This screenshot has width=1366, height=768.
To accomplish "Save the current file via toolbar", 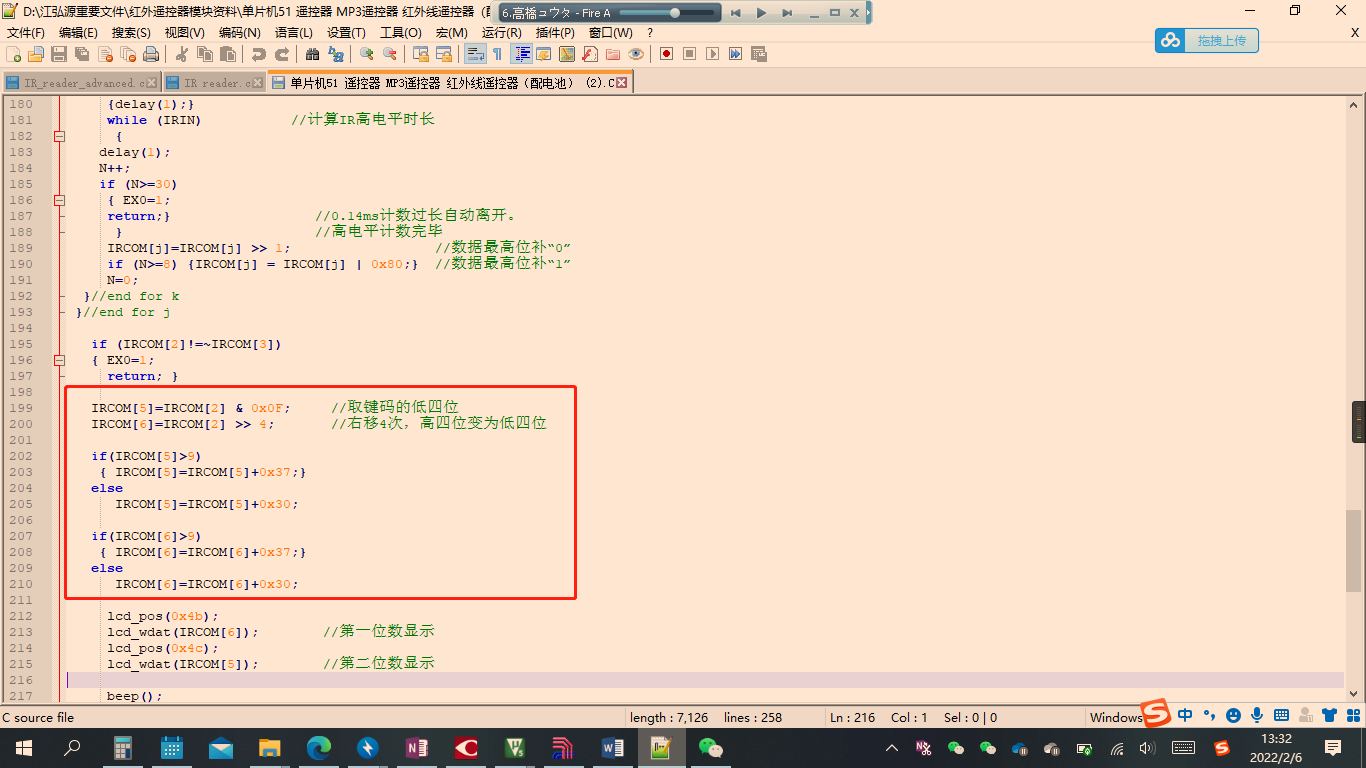I will point(59,54).
